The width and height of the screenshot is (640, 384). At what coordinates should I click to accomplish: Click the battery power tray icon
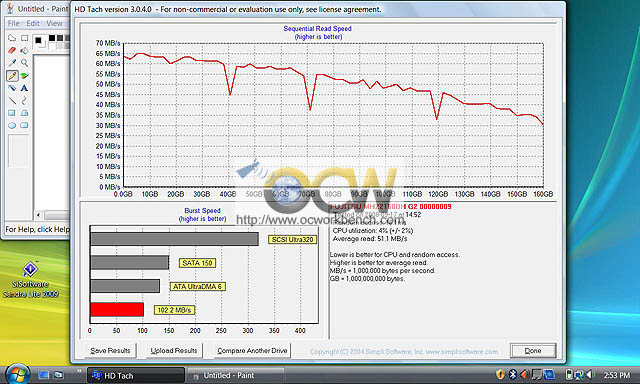click(569, 374)
